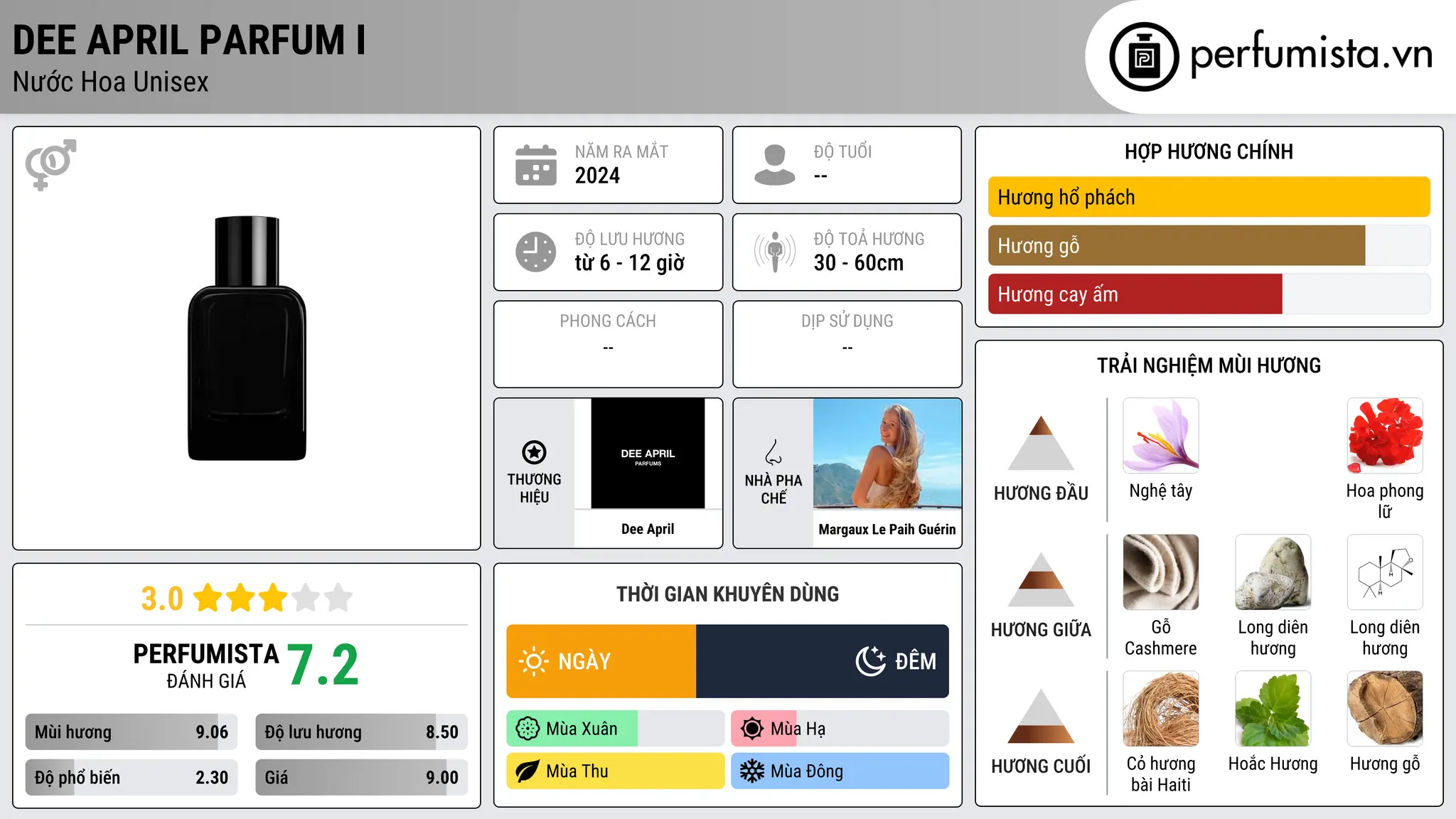Image resolution: width=1456 pixels, height=819 pixels.
Task: Click the heading THỜI GIAN KHUYÊN DÙNG
Action: [728, 594]
